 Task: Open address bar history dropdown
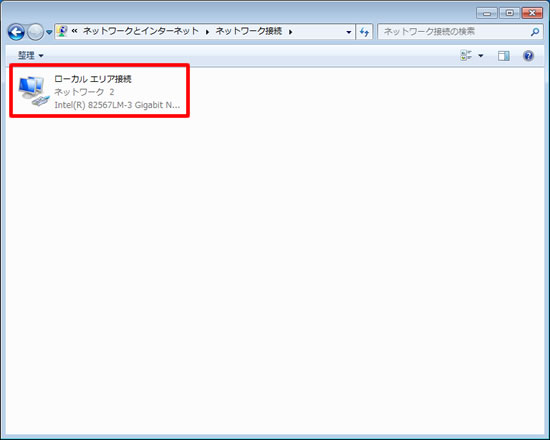pyautogui.click(x=349, y=32)
